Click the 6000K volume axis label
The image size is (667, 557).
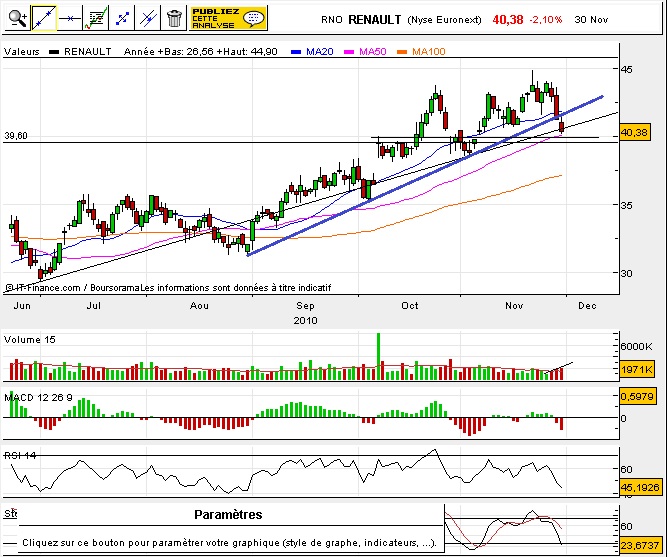pos(636,346)
